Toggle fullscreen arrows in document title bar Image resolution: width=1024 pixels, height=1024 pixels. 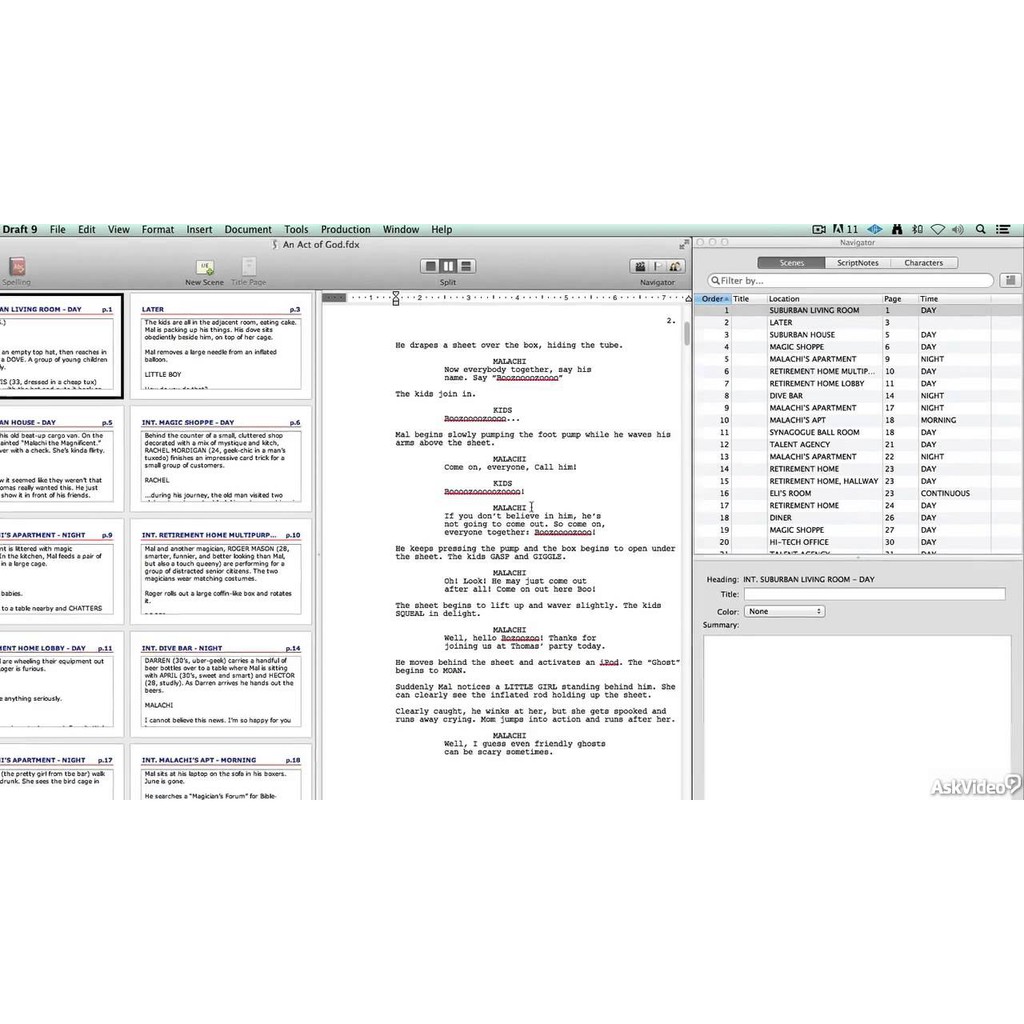(x=684, y=244)
